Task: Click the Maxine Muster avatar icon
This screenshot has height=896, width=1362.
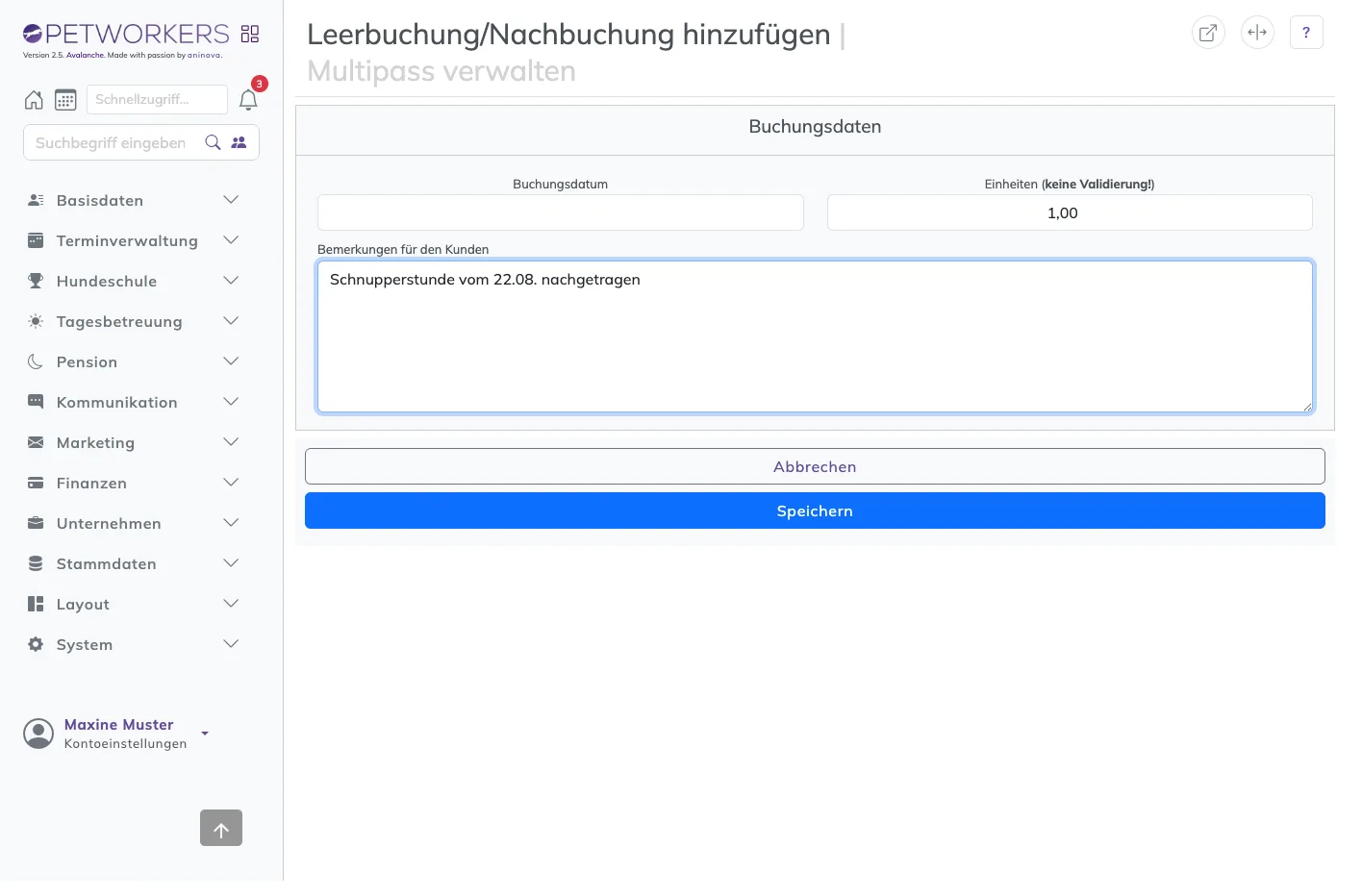Action: [x=38, y=734]
